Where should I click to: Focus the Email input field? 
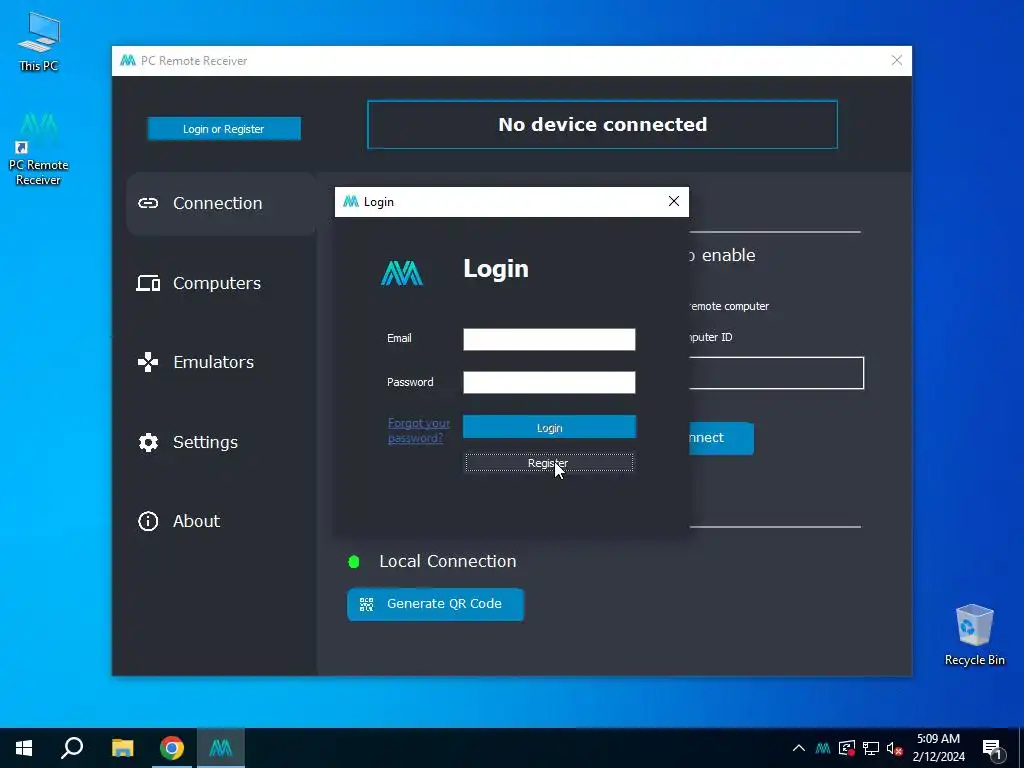[x=549, y=339]
